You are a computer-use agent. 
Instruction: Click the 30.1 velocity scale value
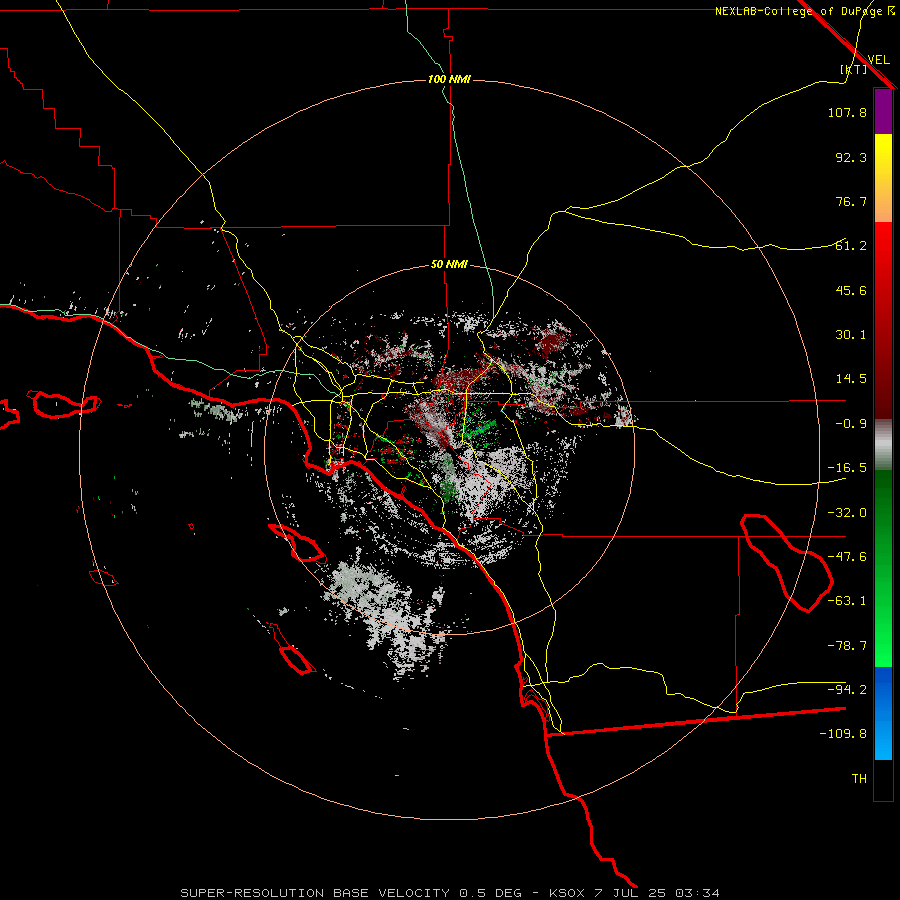click(851, 335)
